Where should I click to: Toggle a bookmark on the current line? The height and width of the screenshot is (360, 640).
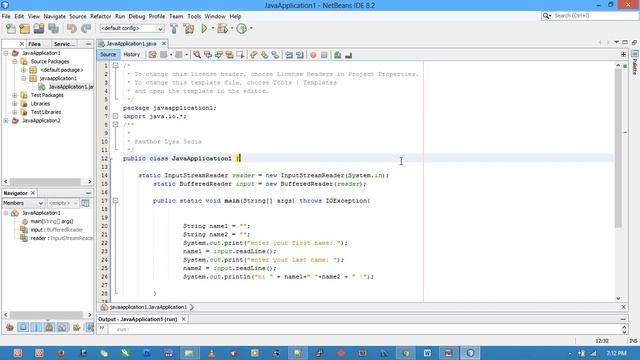[276, 55]
